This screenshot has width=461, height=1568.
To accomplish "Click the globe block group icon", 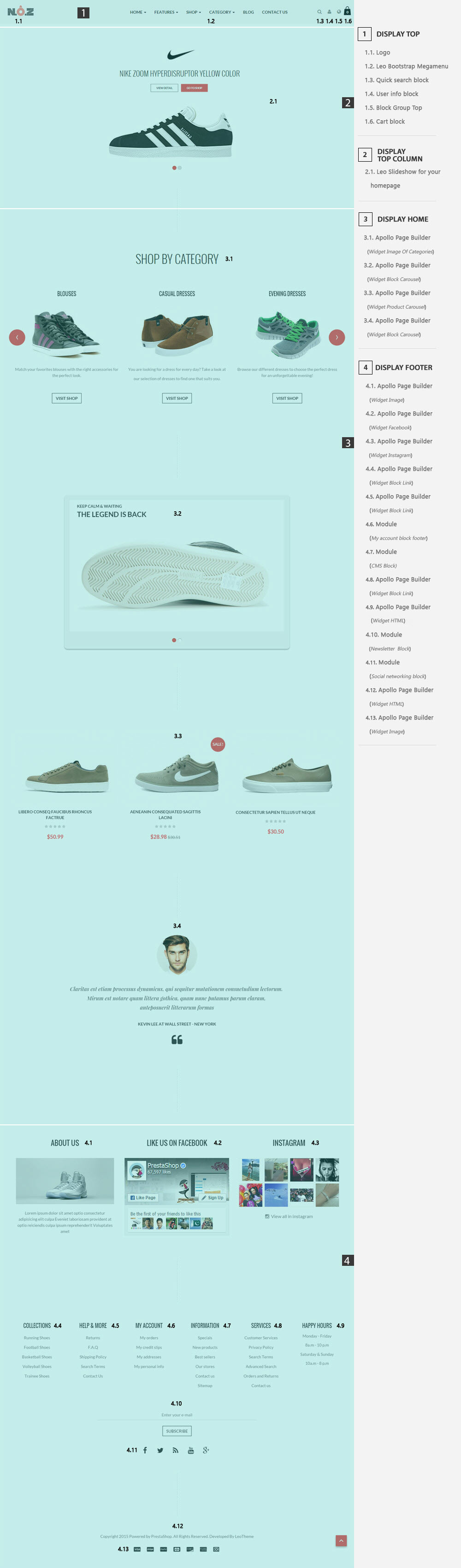I will coord(338,12).
